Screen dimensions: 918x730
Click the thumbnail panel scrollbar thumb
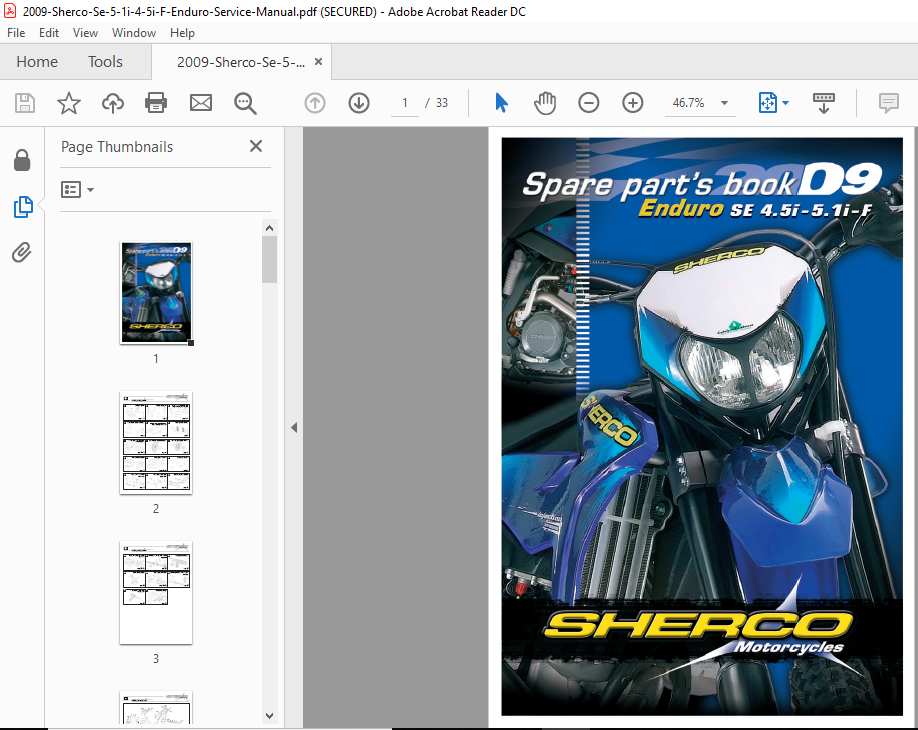(x=269, y=259)
